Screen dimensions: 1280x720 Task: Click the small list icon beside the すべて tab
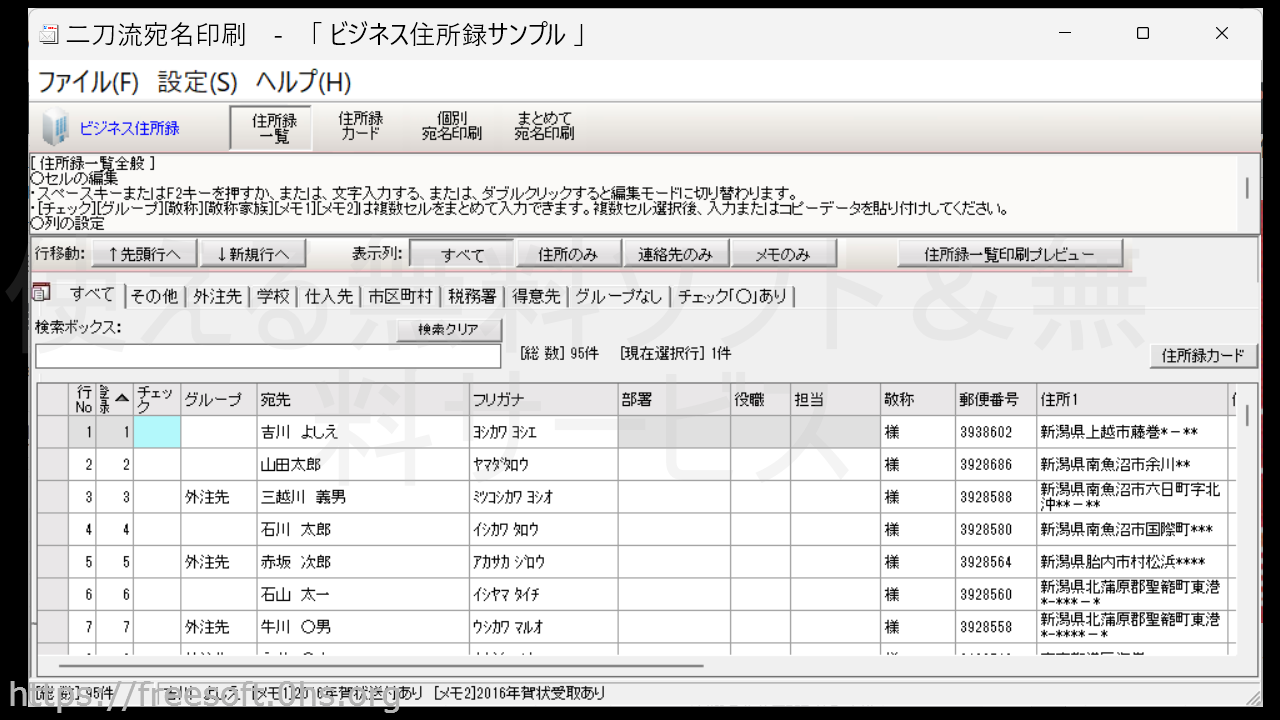[x=42, y=292]
